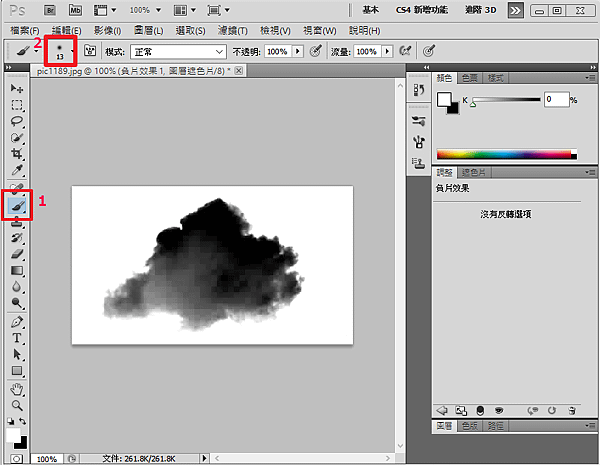Open the 流量 flow slider arrow
The width and height of the screenshot is (600, 465).
[387, 51]
